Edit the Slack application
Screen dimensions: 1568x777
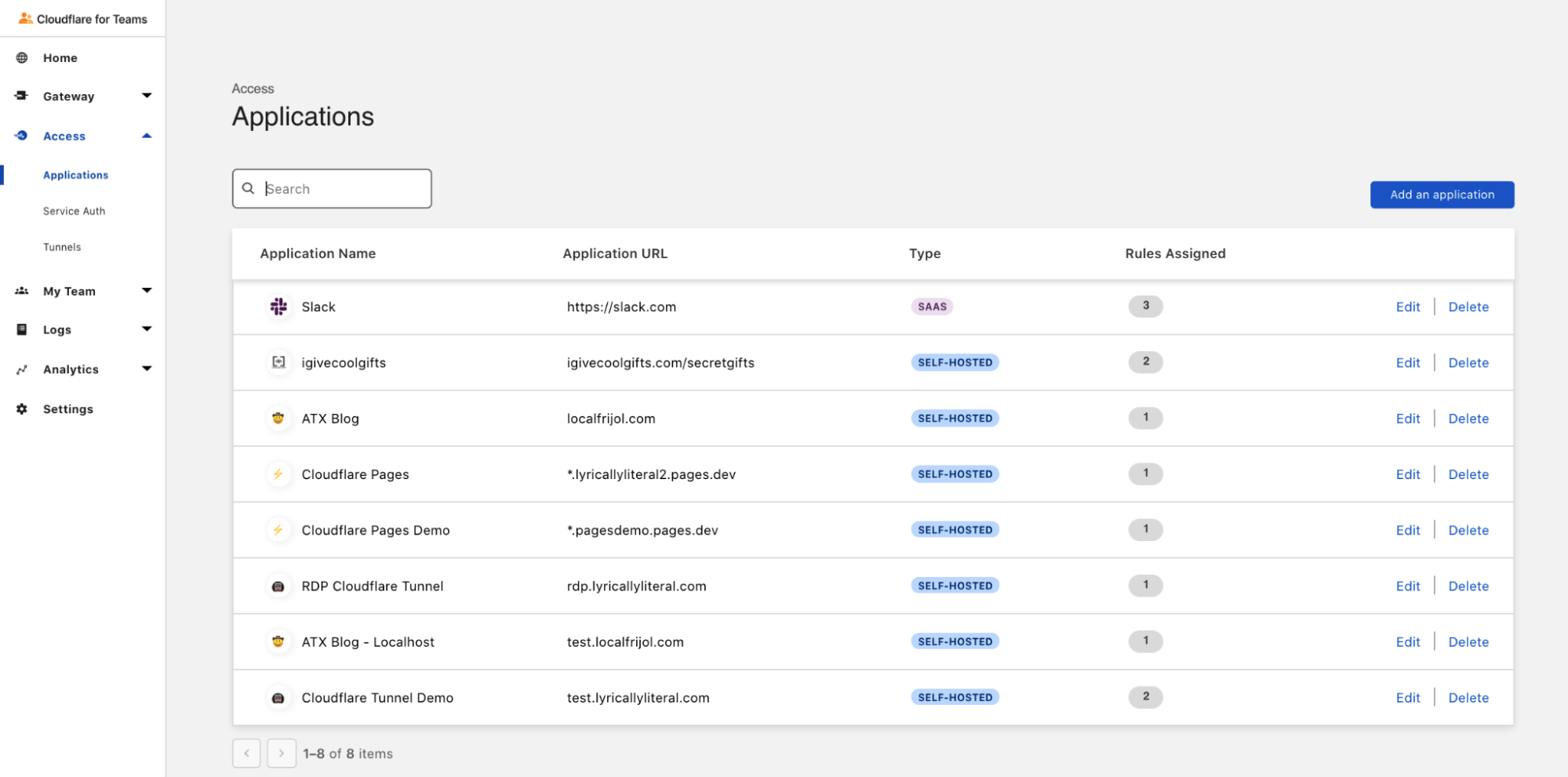click(x=1408, y=307)
